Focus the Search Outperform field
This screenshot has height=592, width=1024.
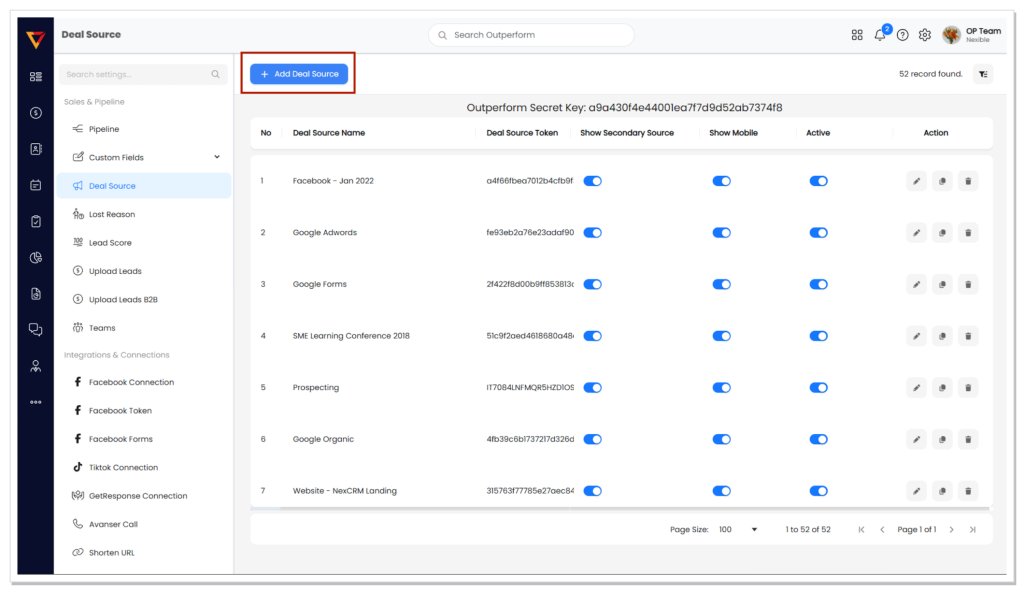[531, 35]
